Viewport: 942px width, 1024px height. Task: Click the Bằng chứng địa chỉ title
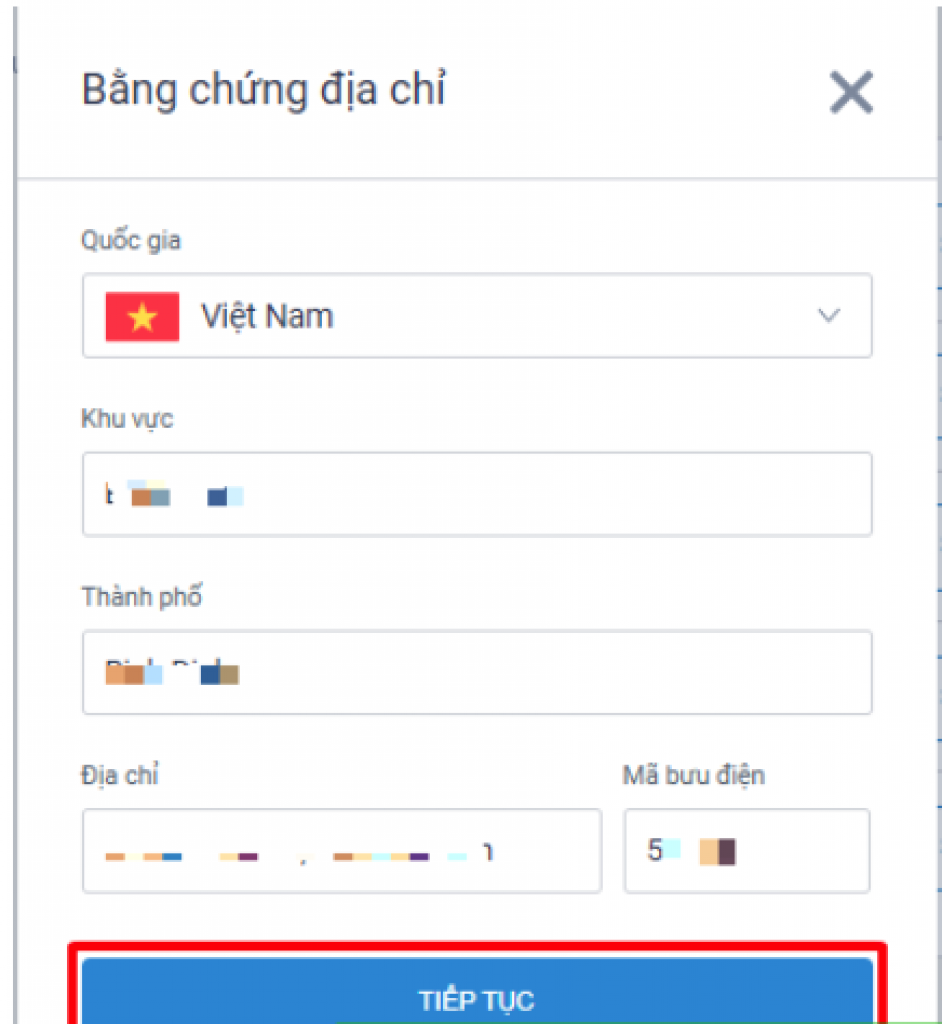(x=263, y=89)
